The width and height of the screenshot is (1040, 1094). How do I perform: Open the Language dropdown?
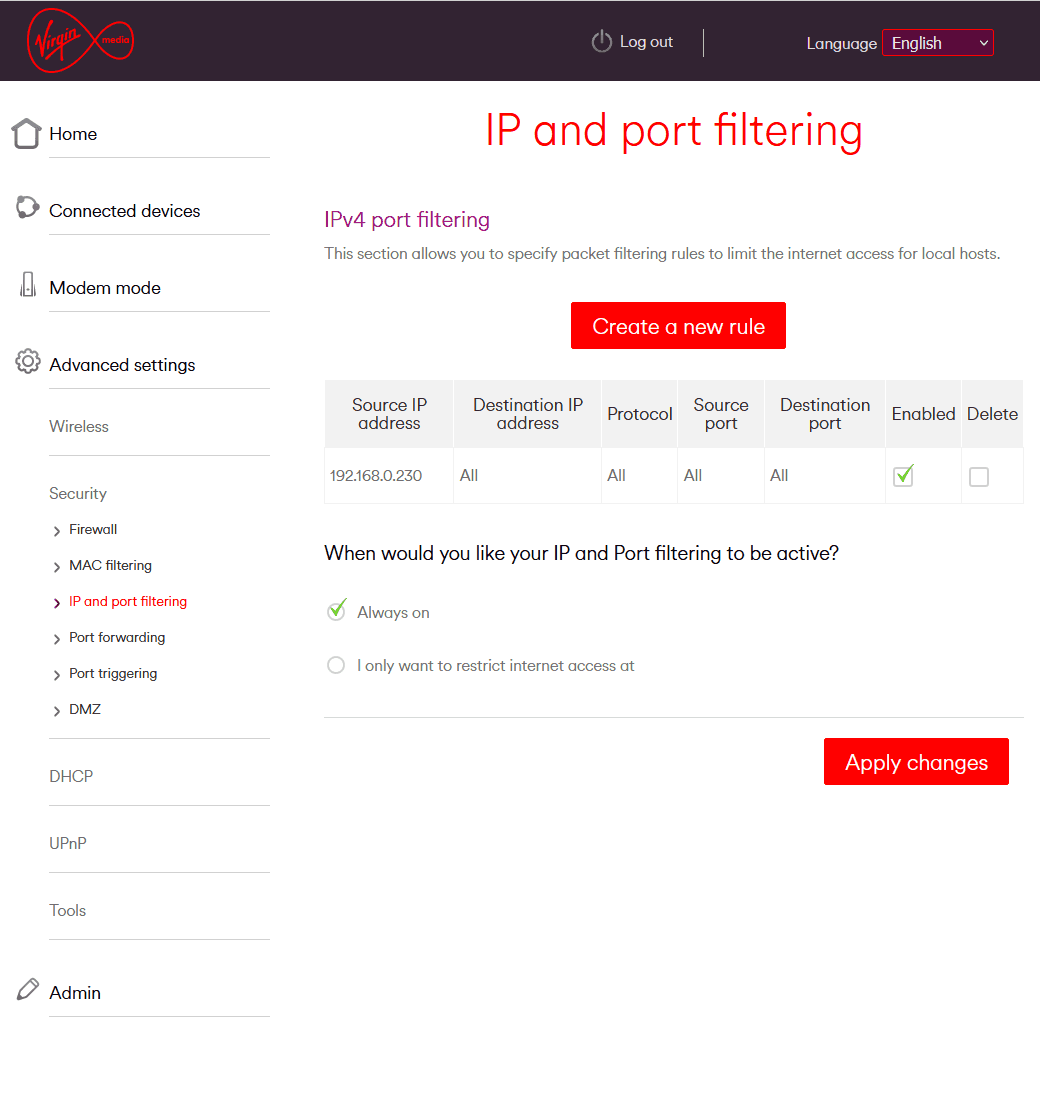937,43
